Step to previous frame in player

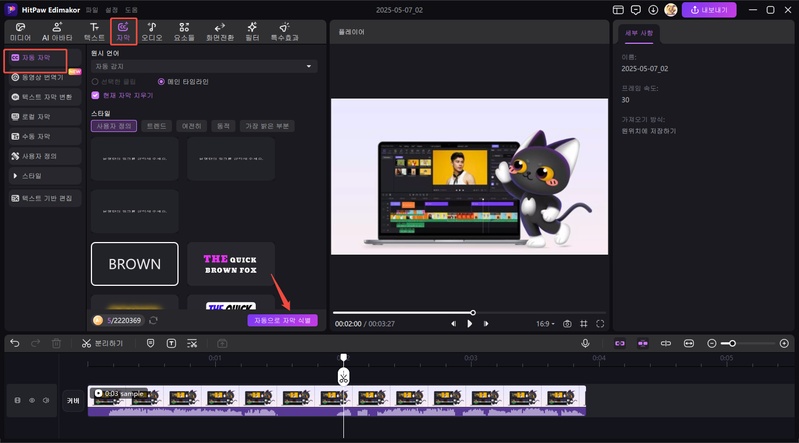tap(453, 324)
